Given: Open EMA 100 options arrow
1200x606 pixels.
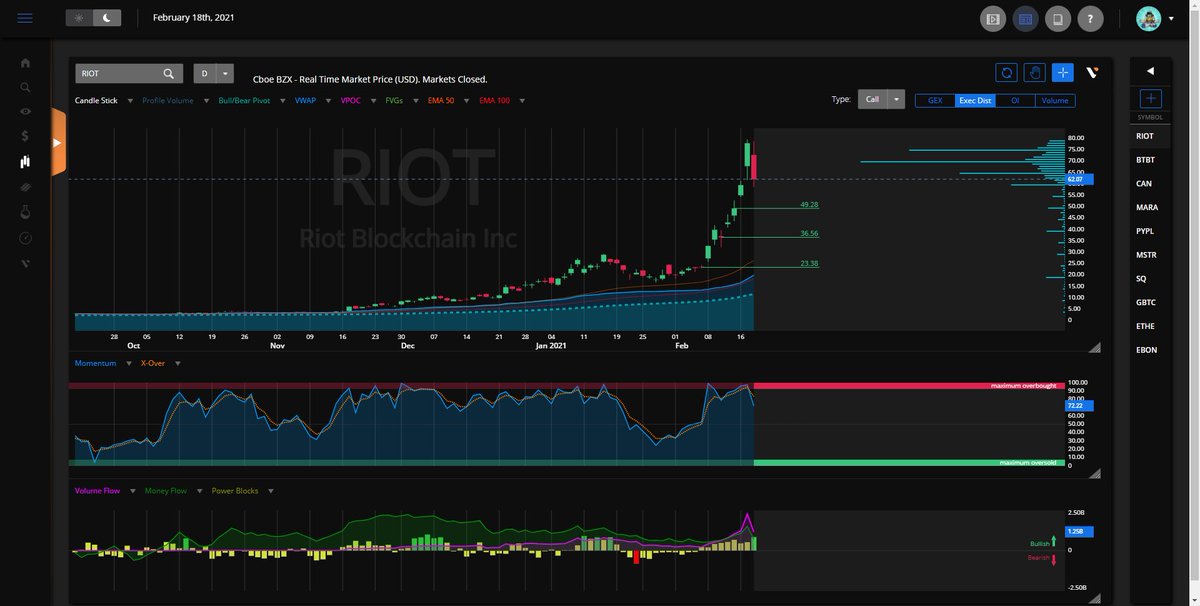Looking at the screenshot, I should [522, 101].
